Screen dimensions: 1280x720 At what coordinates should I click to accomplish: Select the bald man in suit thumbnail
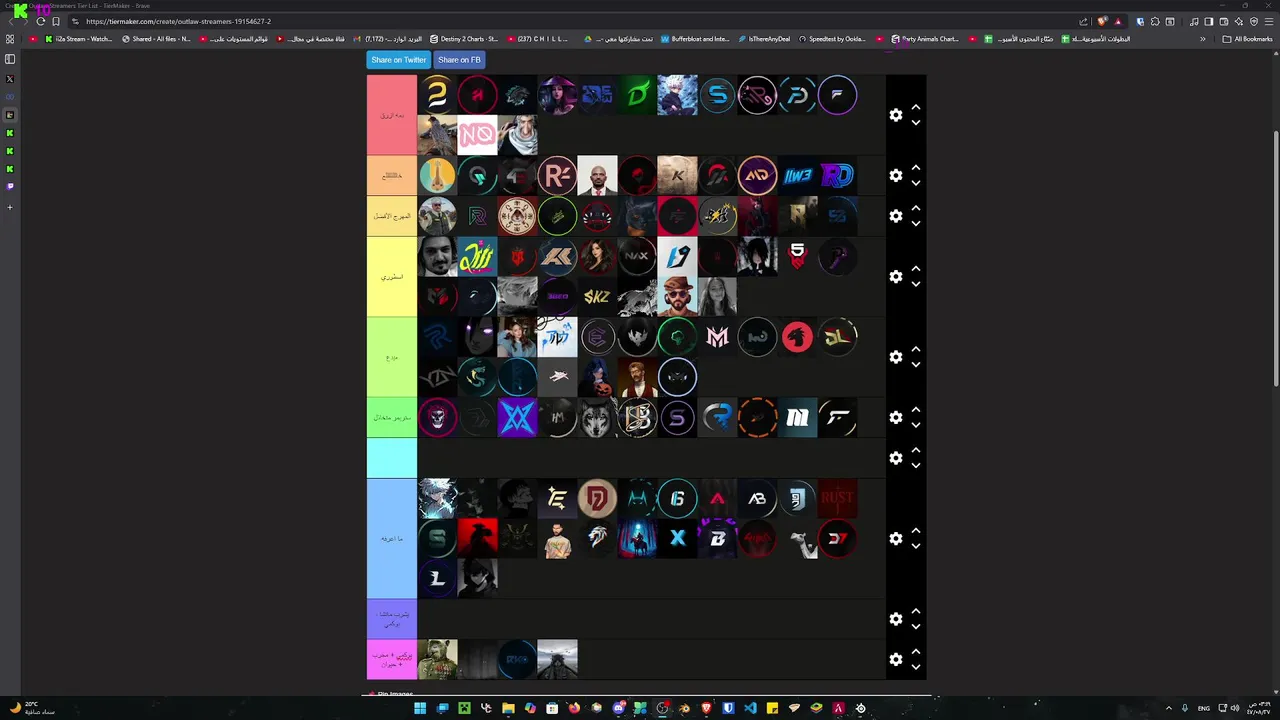pos(597,176)
